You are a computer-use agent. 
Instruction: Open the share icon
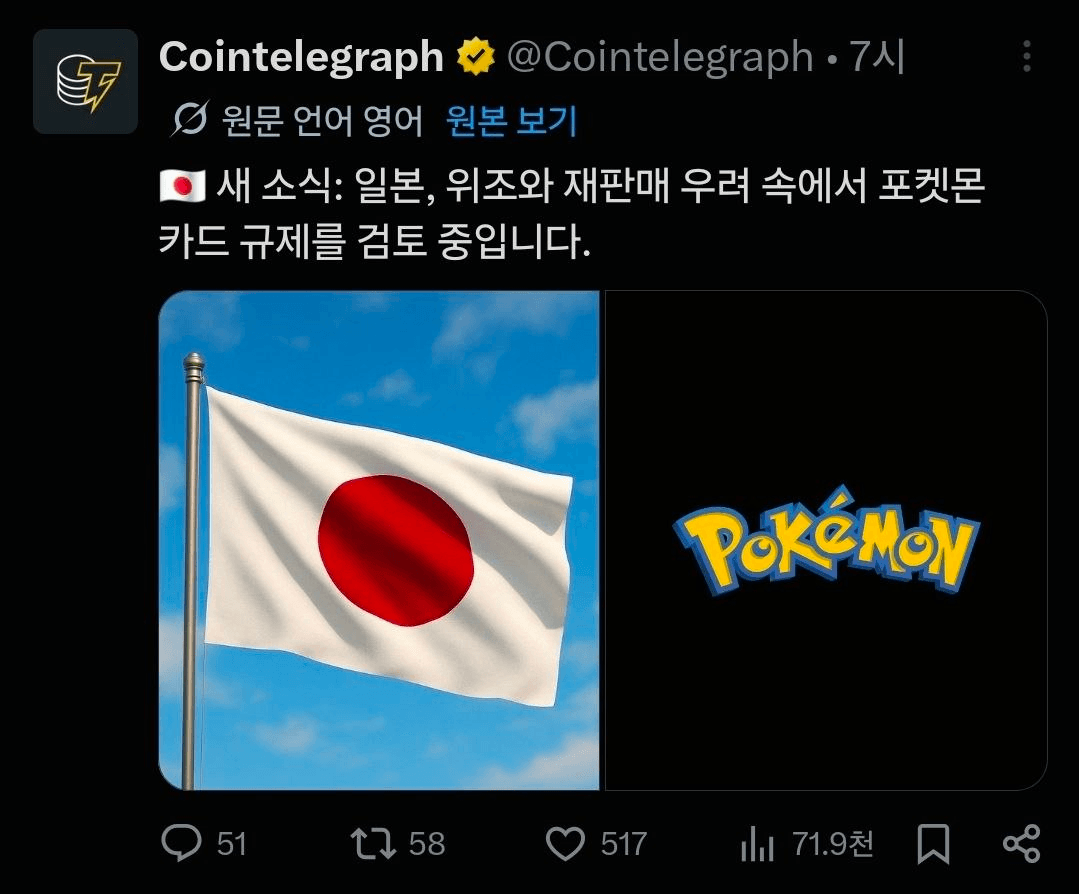pyautogui.click(x=1021, y=844)
